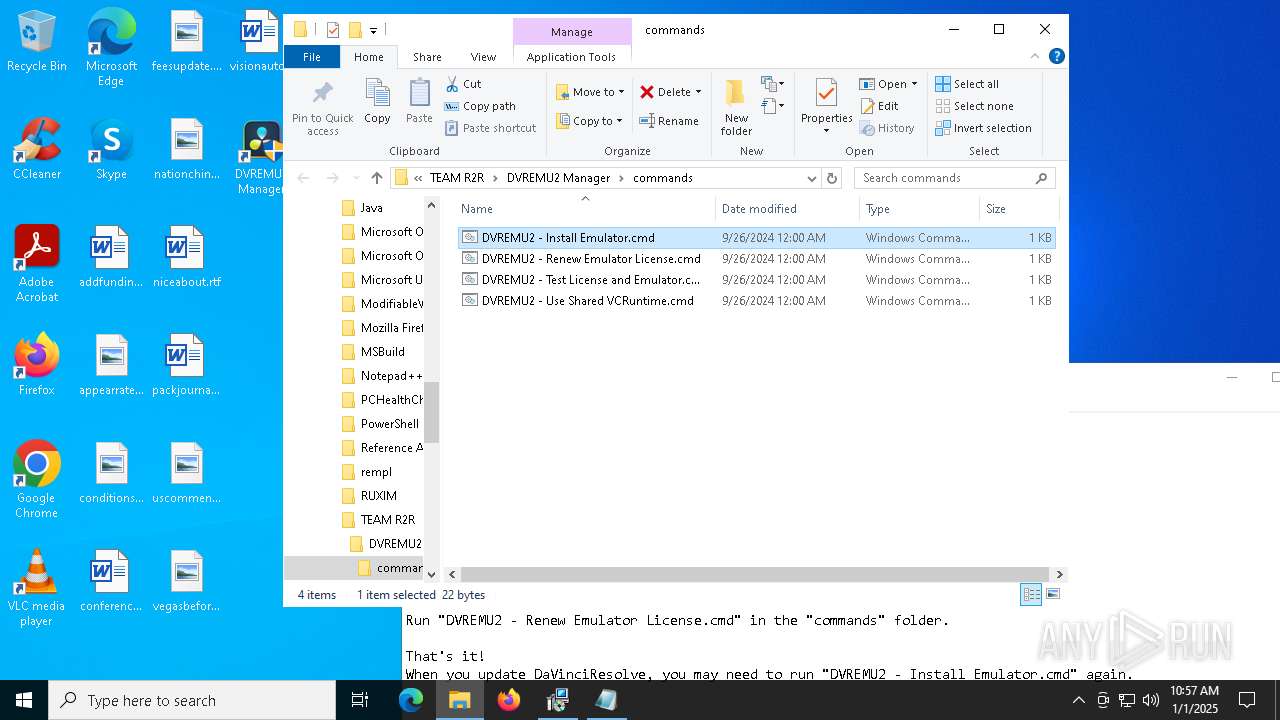Click Firefox icon on the taskbar
The height and width of the screenshot is (720, 1280).
[x=508, y=700]
